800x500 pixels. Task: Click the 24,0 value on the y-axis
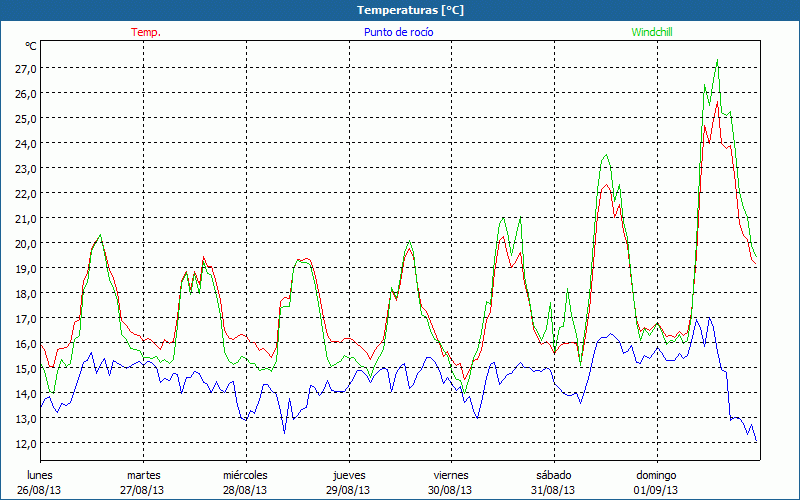point(25,143)
